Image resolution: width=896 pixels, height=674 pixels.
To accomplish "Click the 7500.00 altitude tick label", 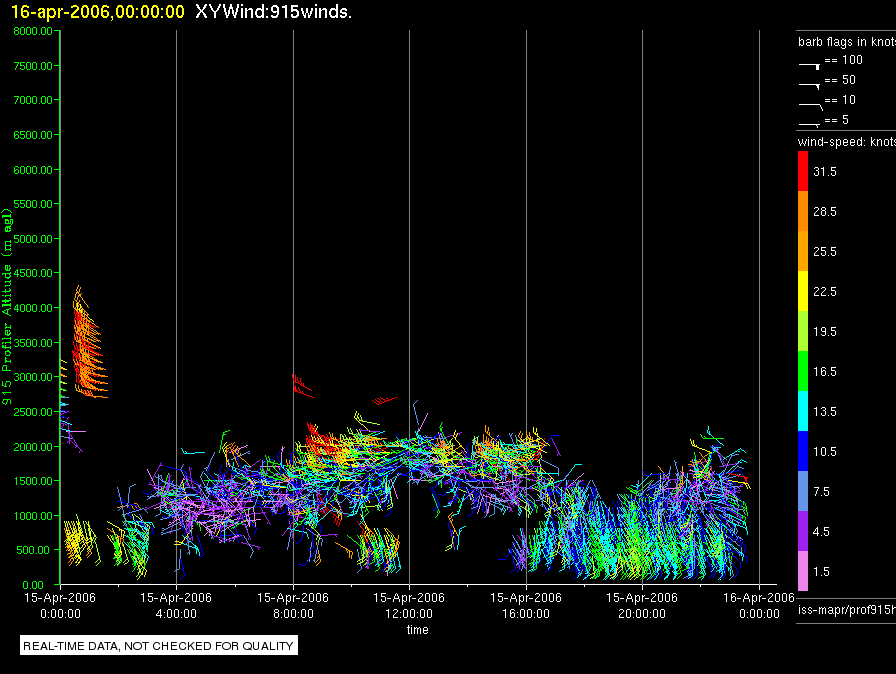I will pyautogui.click(x=33, y=66).
